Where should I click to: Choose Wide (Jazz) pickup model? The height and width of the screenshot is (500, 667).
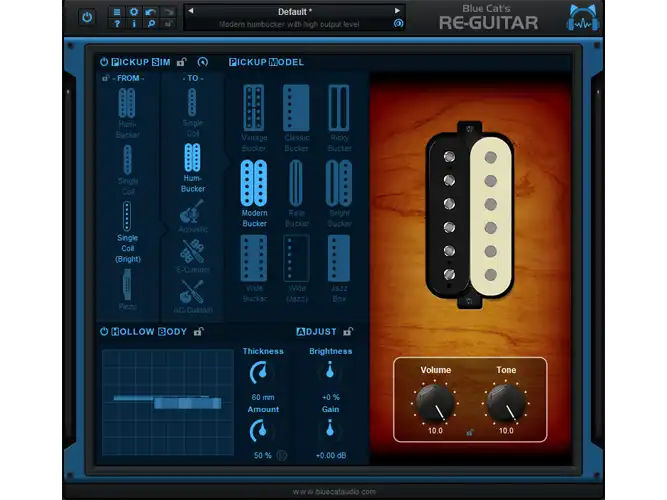(x=296, y=269)
